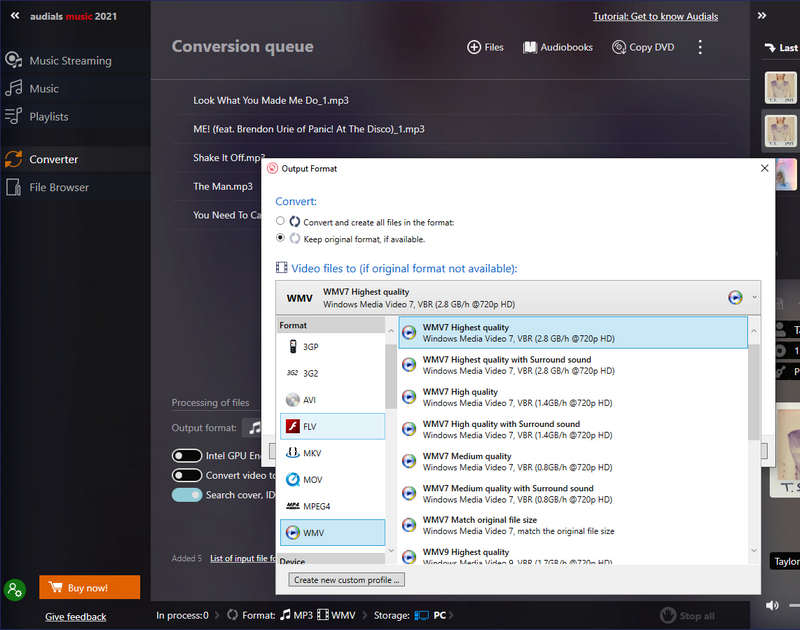Select WMV7 Highest quality profile
800x630 pixels.
[x=573, y=333]
